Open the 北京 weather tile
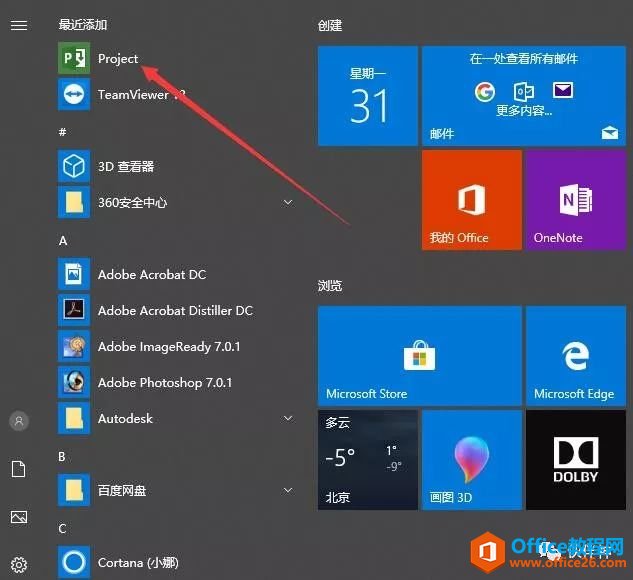The width and height of the screenshot is (633, 580). pyautogui.click(x=367, y=460)
